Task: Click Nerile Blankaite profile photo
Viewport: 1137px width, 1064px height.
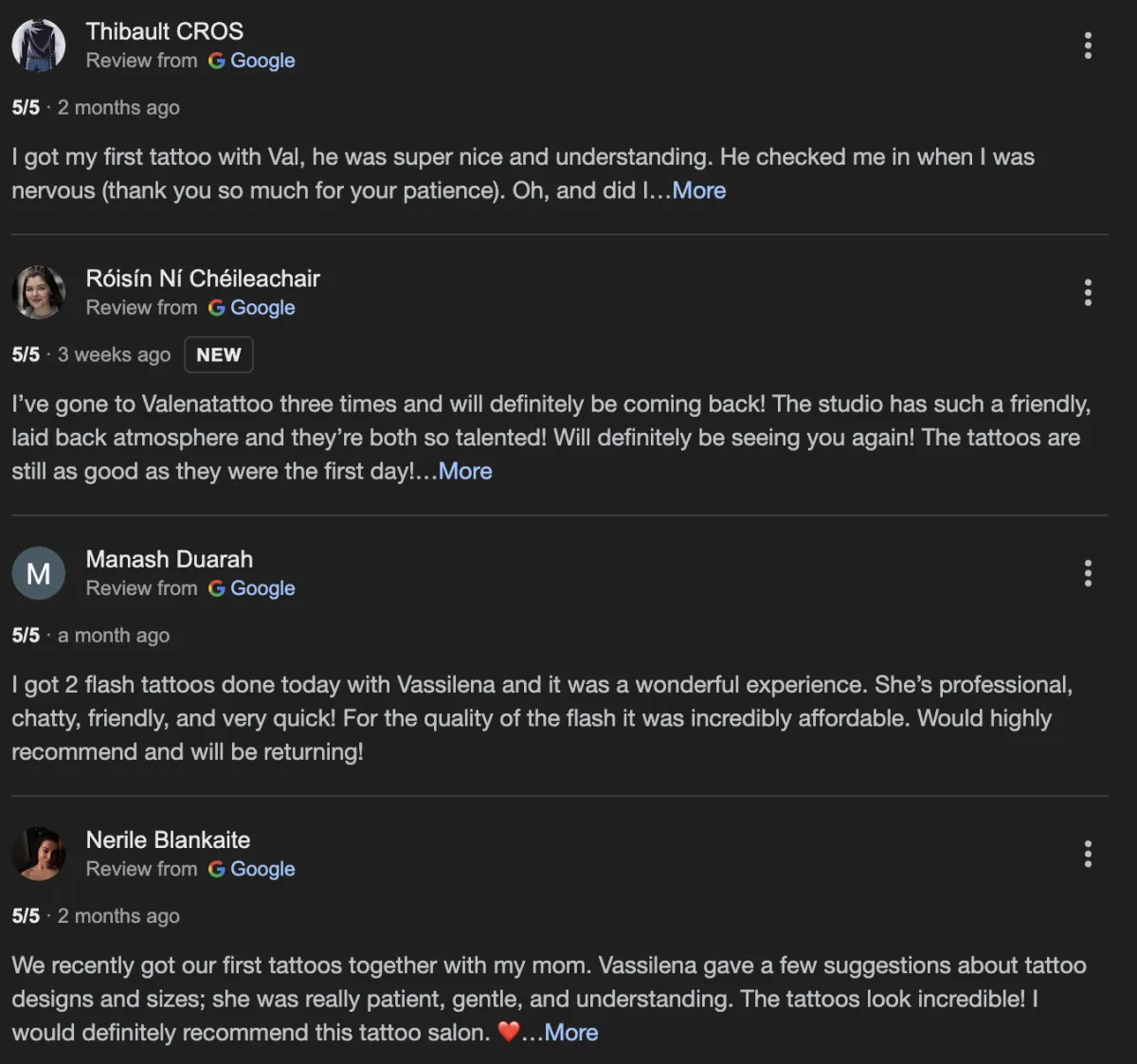Action: 39,854
